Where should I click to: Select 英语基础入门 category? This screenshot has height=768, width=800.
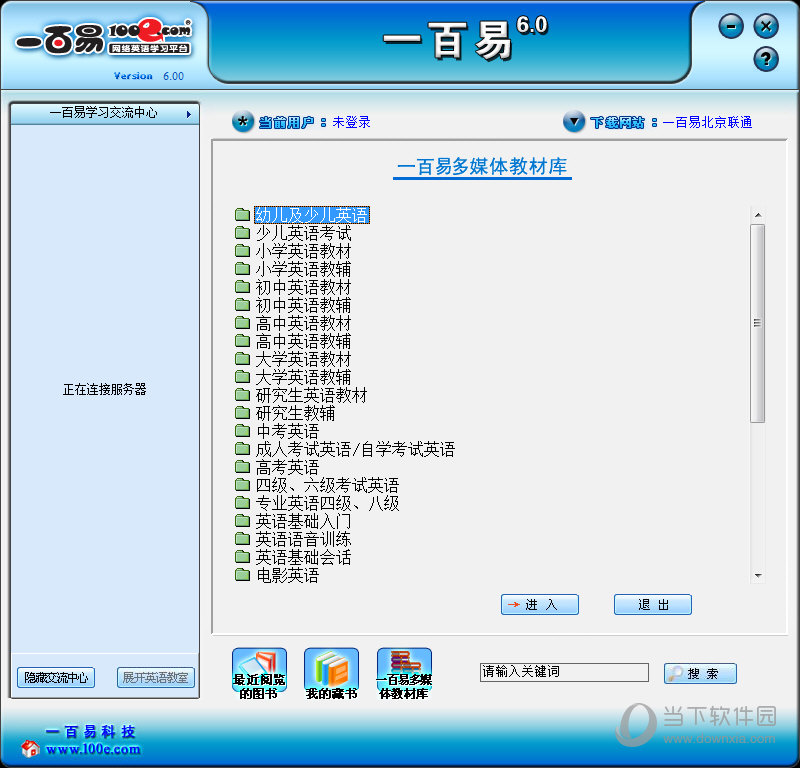(303, 521)
